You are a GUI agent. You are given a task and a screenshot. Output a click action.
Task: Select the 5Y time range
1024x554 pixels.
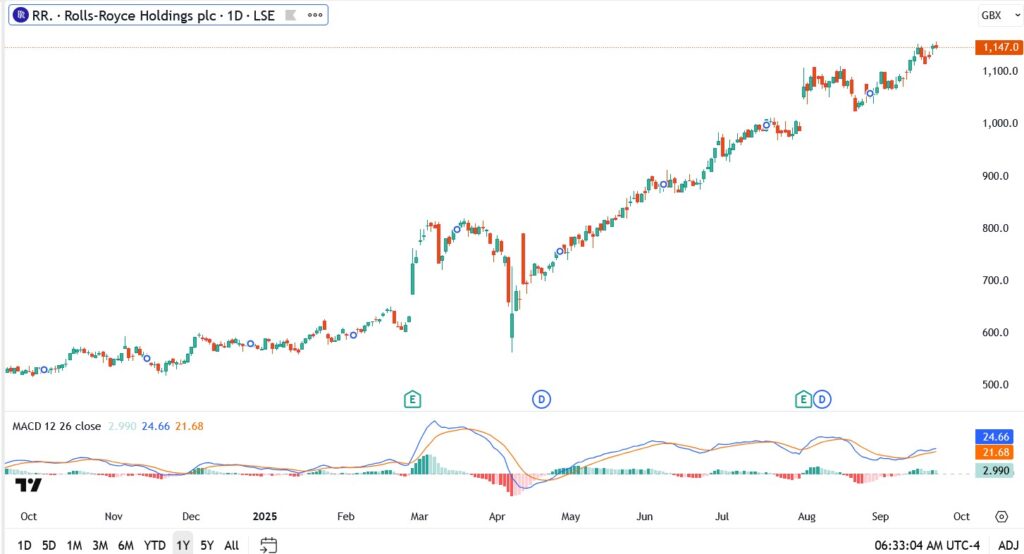[x=207, y=545]
